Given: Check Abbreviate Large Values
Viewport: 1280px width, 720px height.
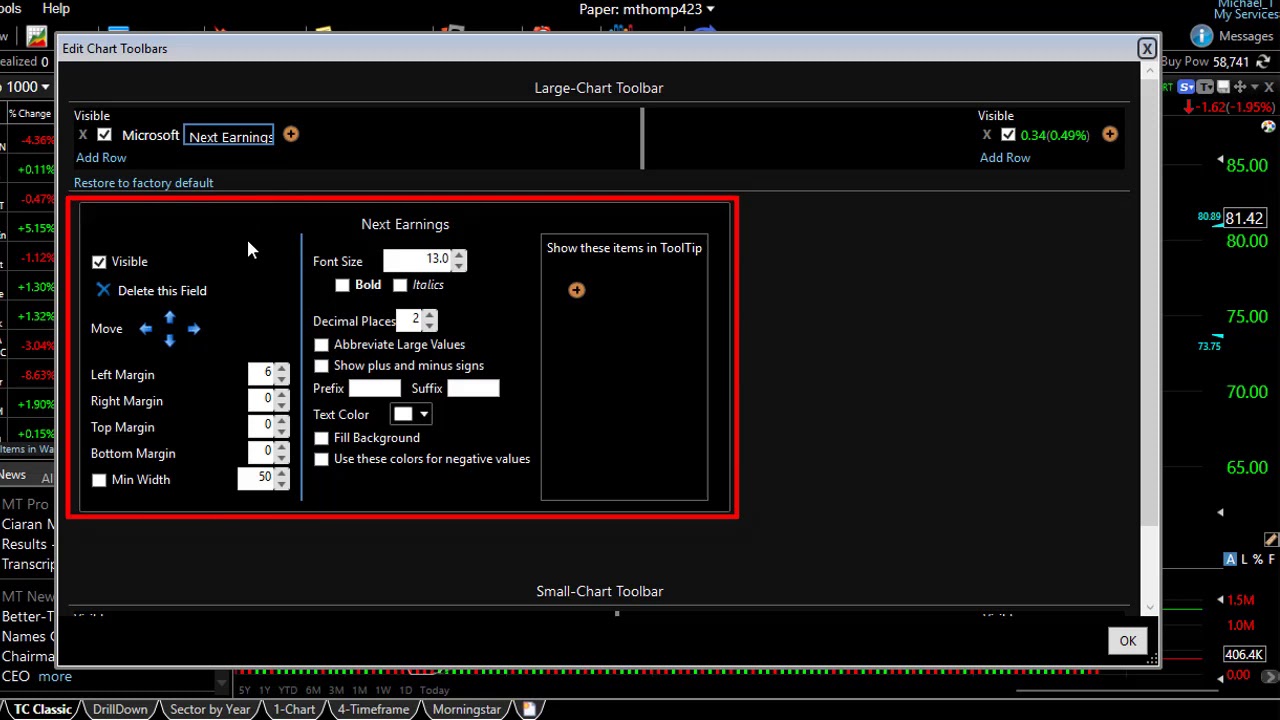Looking at the screenshot, I should [321, 345].
